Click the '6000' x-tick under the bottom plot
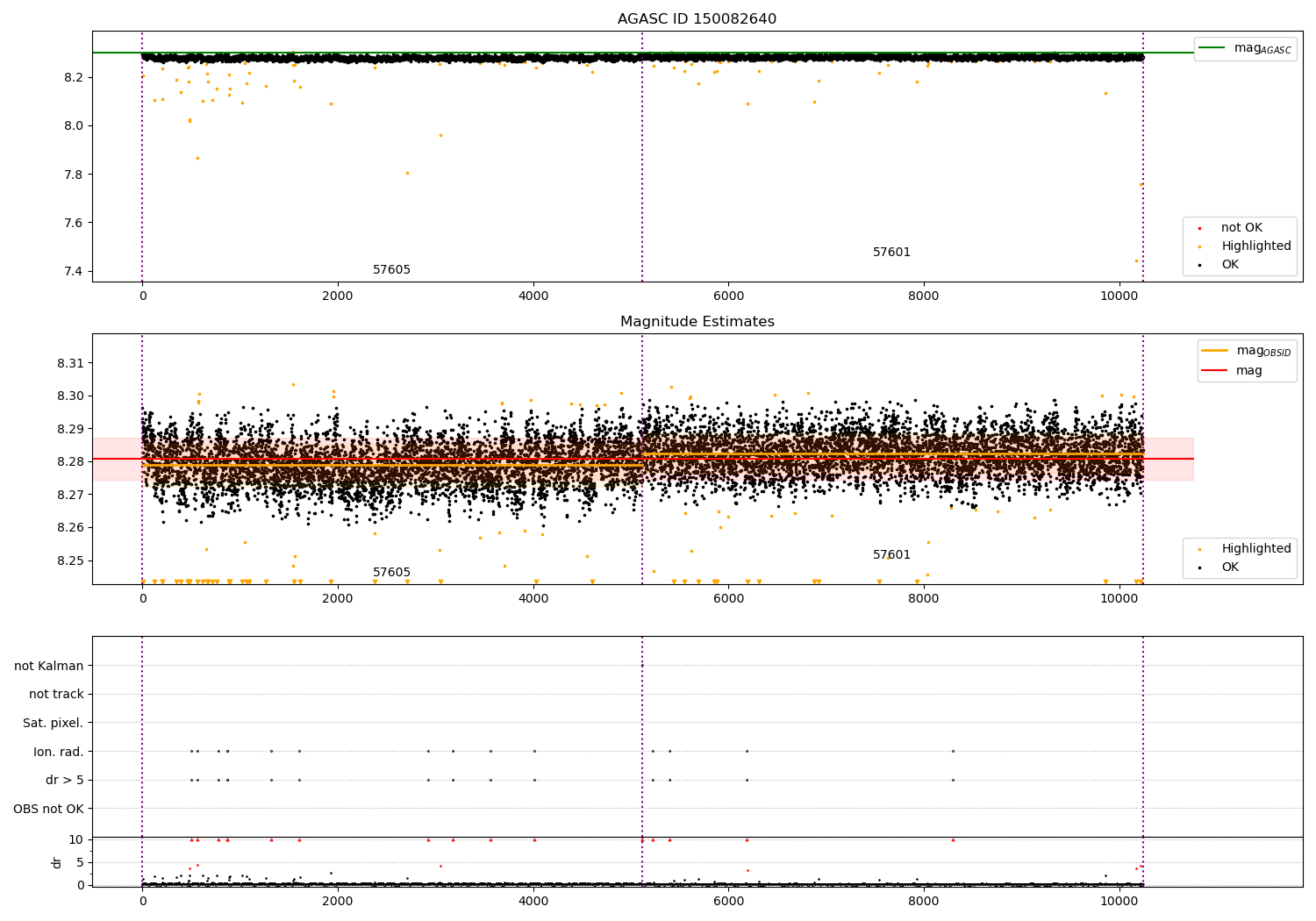The height and width of the screenshot is (921, 1316). [728, 902]
